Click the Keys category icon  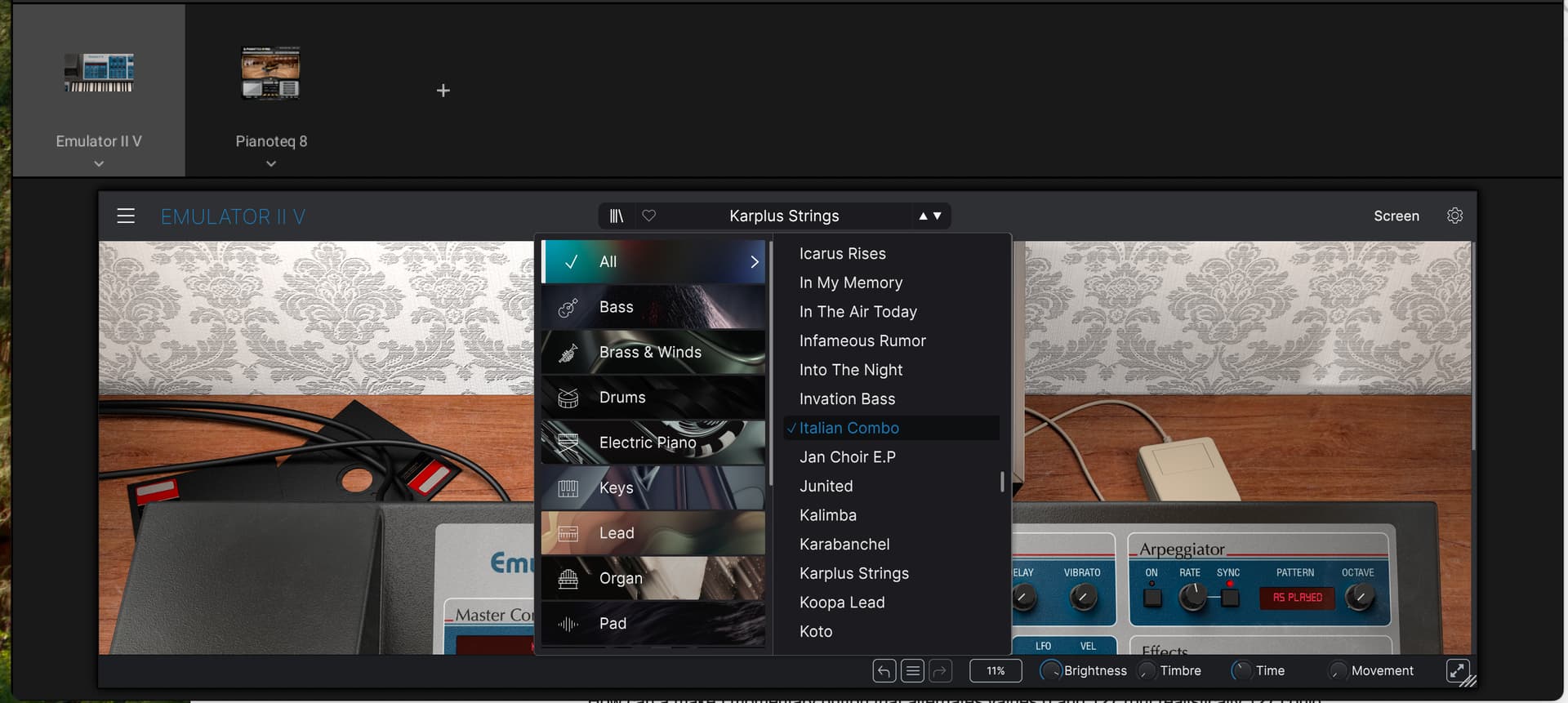[x=568, y=488]
